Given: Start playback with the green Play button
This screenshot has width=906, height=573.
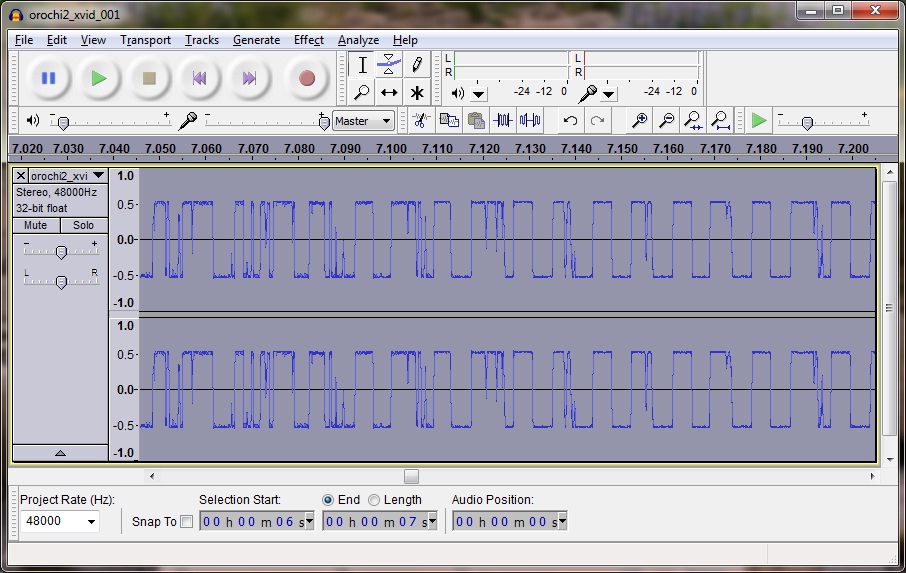Looking at the screenshot, I should pyautogui.click(x=99, y=78).
